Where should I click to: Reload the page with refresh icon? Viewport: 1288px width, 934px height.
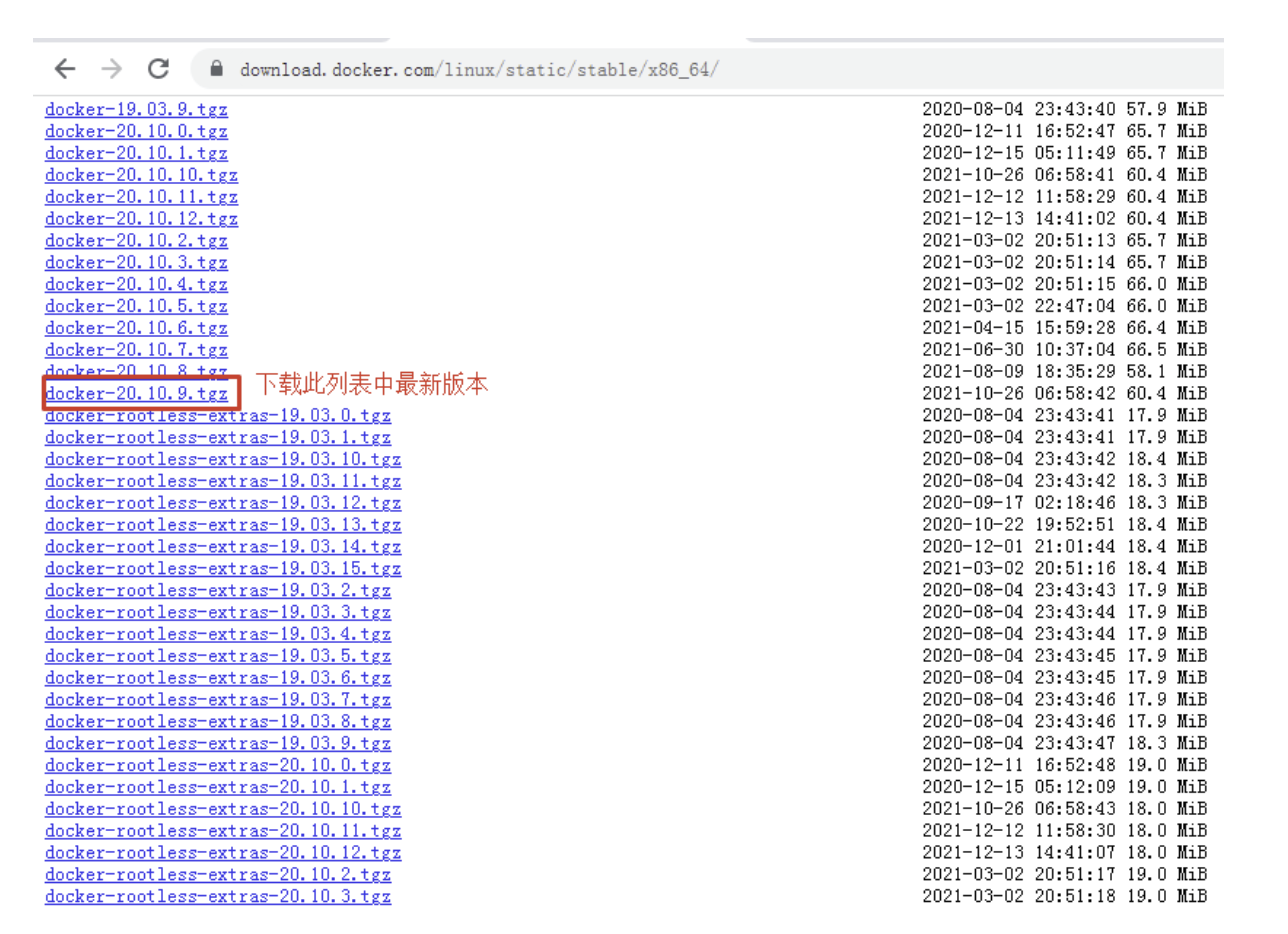tap(158, 69)
